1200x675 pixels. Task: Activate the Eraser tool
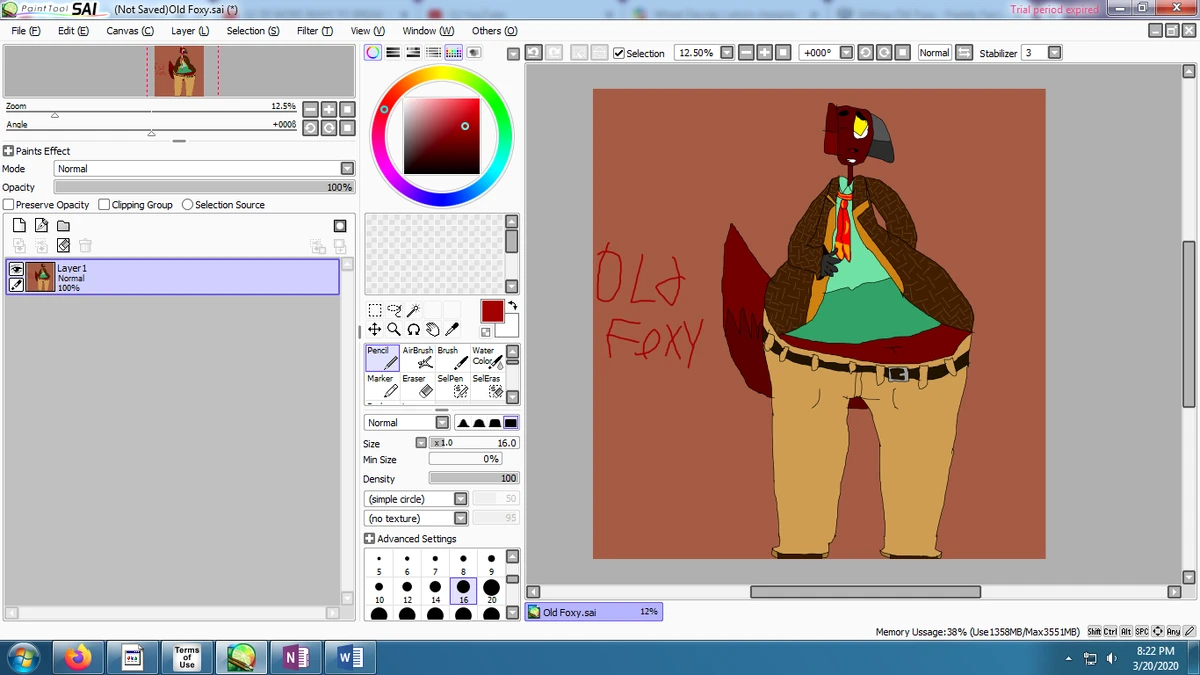point(418,385)
